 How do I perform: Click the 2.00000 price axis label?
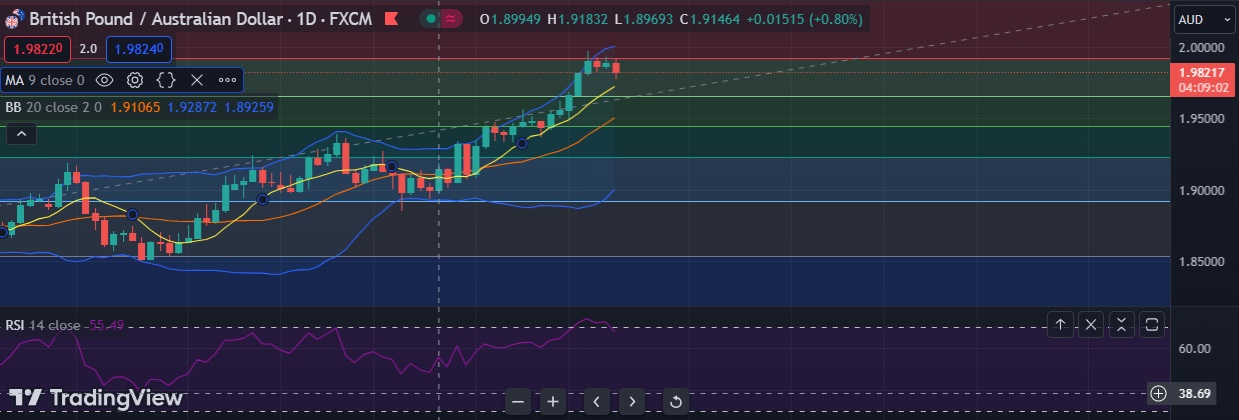coord(1199,47)
